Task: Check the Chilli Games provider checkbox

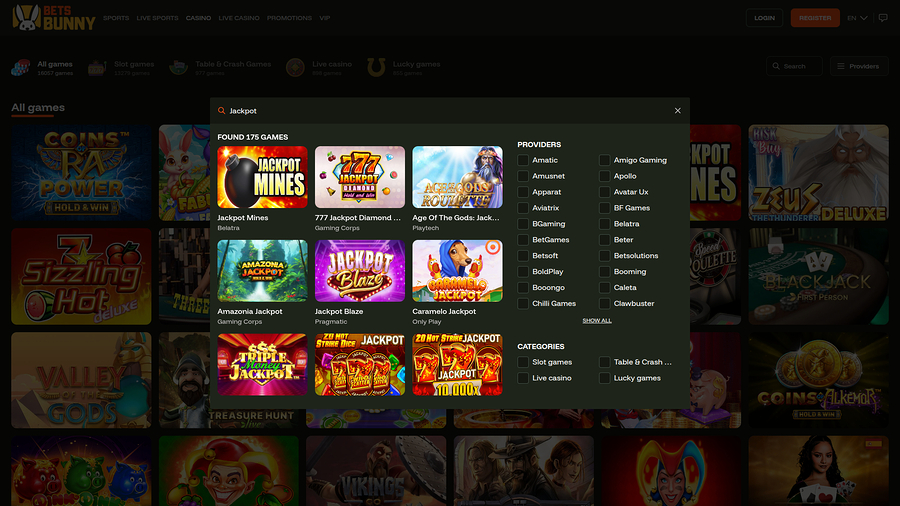Action: coord(523,303)
